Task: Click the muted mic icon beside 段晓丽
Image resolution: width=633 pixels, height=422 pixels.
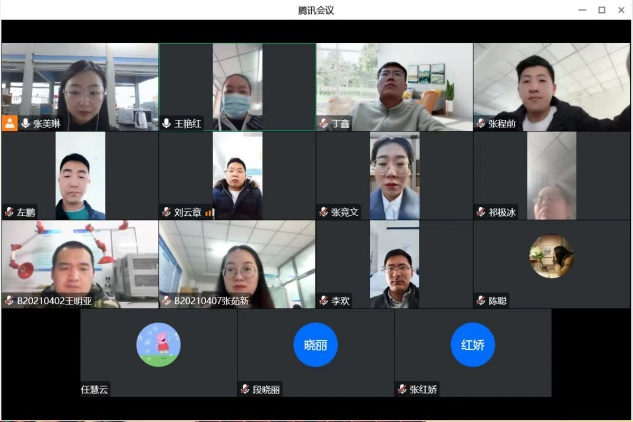Action: 244,389
